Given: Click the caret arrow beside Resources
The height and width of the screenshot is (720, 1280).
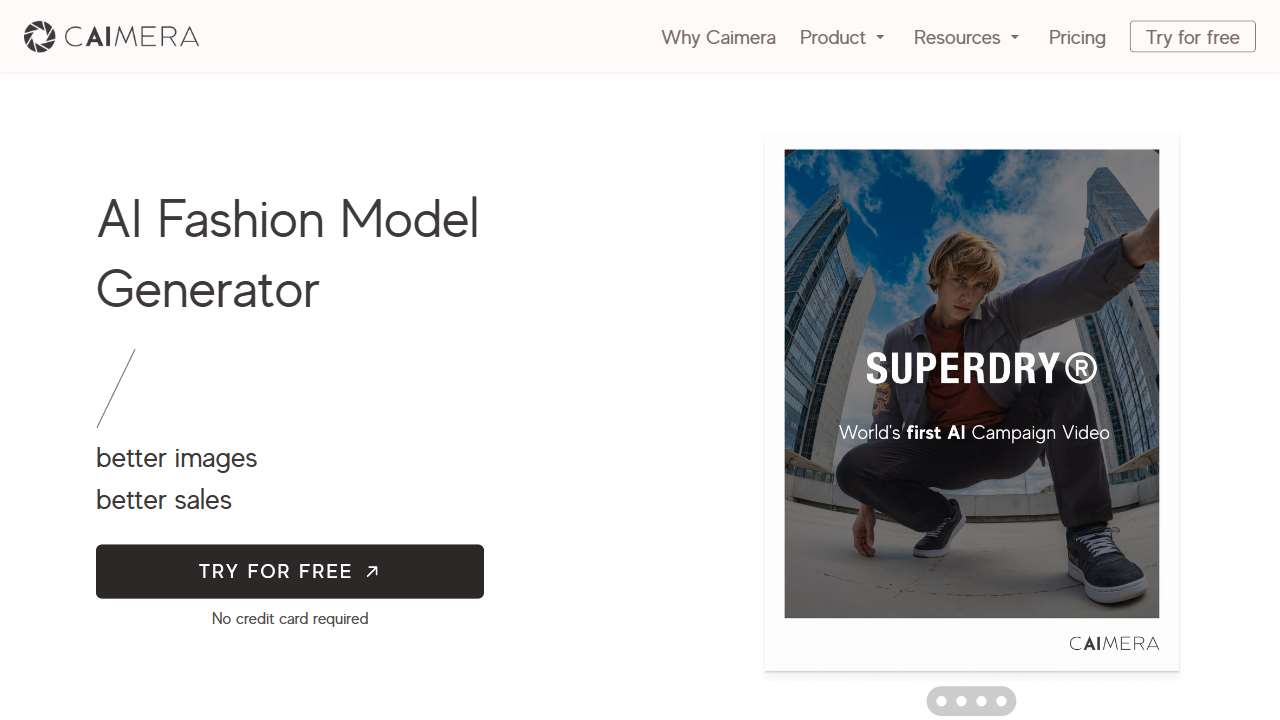Looking at the screenshot, I should pos(1015,37).
